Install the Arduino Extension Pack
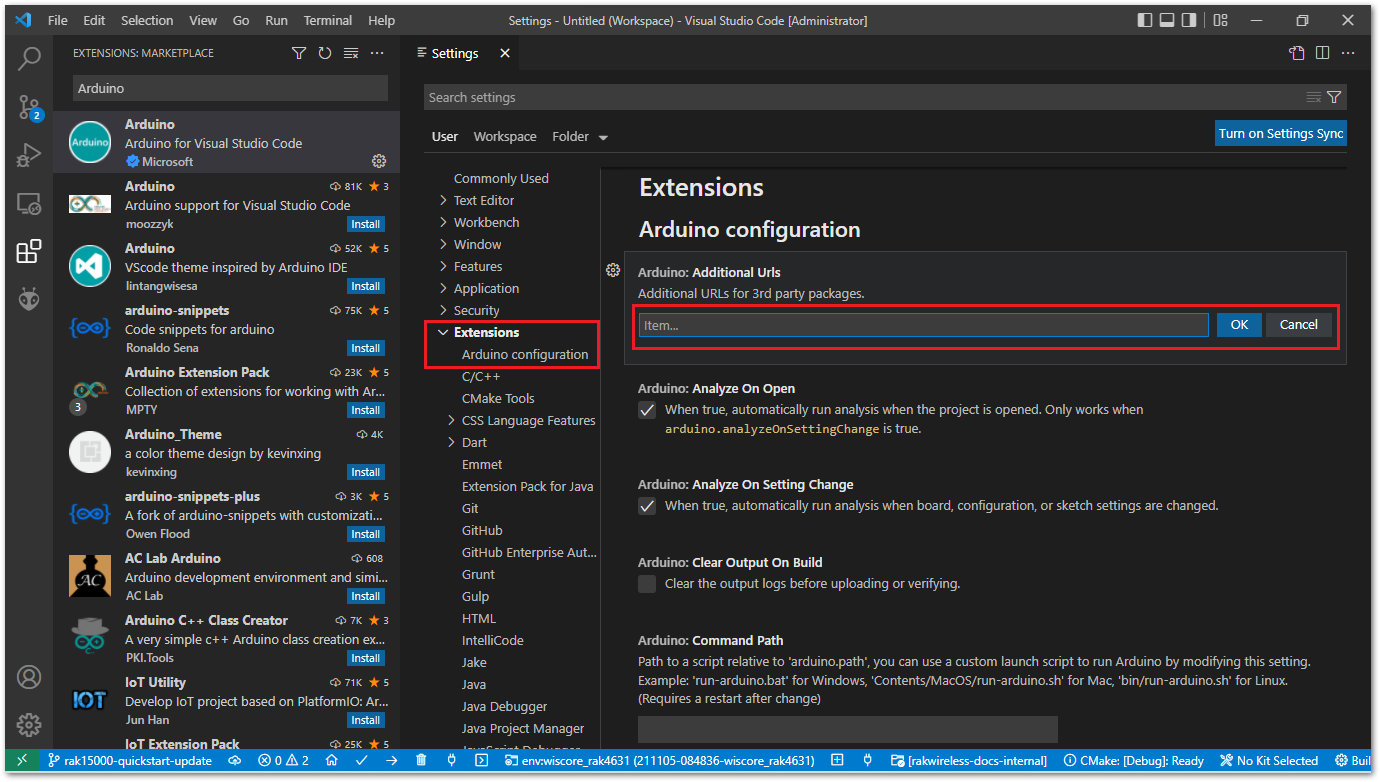Image resolution: width=1380 pixels, height=782 pixels. 365,410
